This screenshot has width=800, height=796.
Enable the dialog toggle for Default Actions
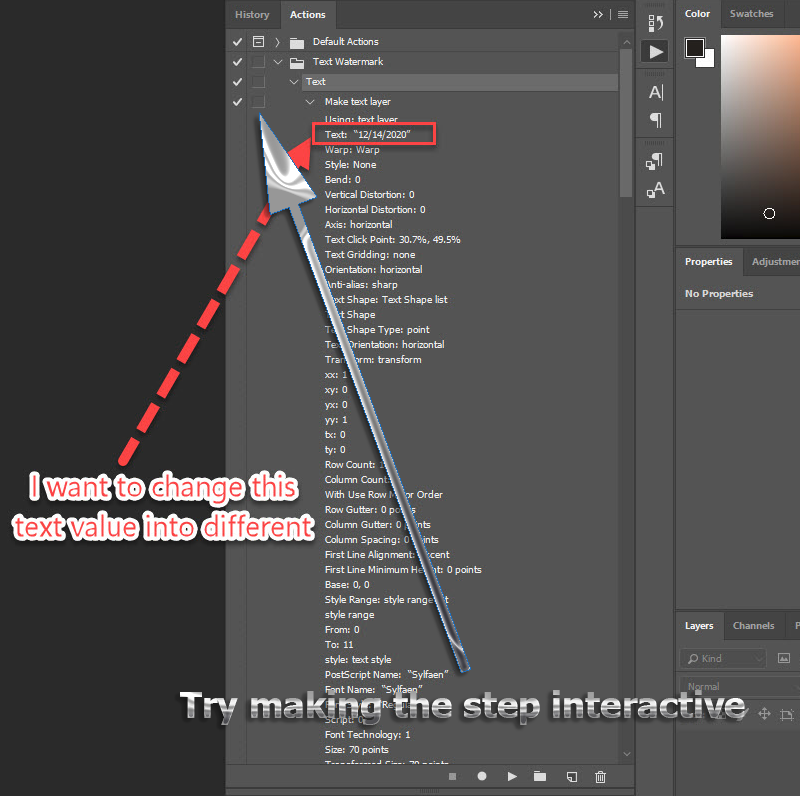tap(258, 41)
